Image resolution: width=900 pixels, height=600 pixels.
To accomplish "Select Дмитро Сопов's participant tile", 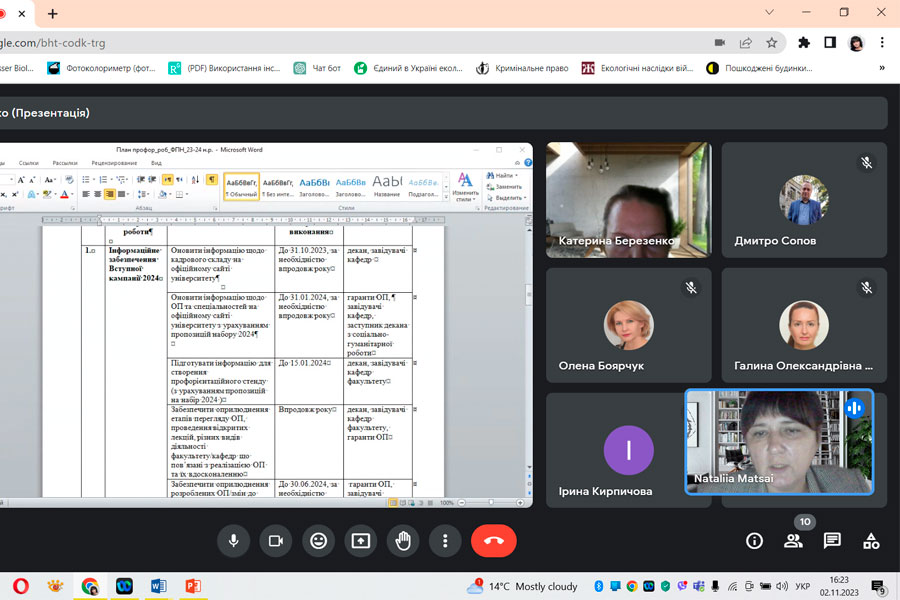I will pos(804,200).
